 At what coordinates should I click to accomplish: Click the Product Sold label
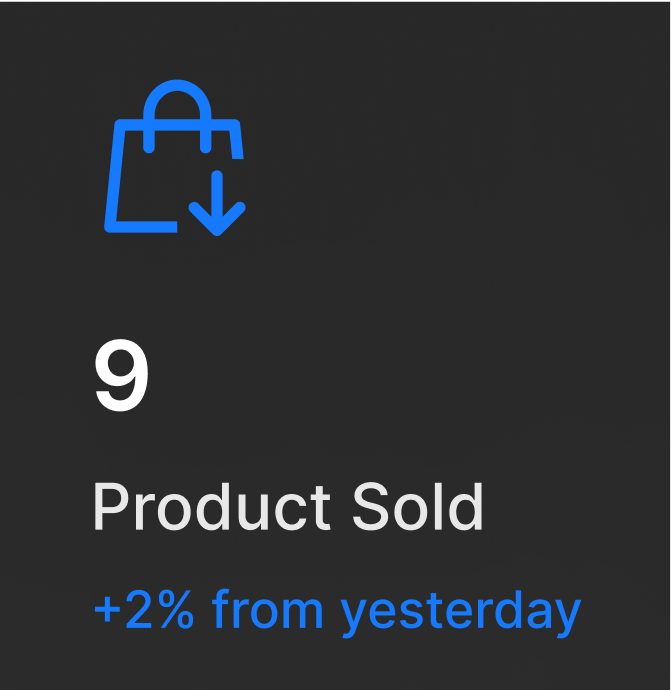pos(288,507)
